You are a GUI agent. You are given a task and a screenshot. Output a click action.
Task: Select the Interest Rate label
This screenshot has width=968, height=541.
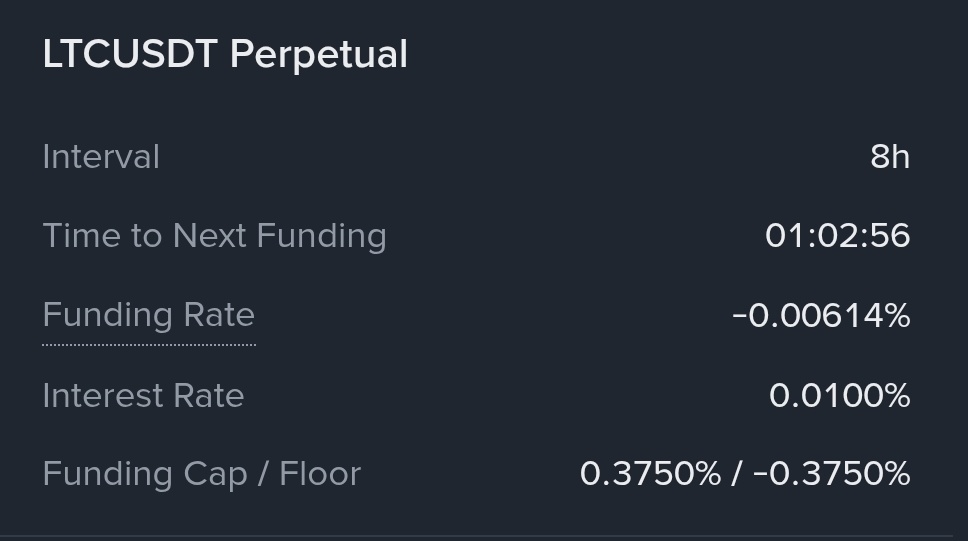(x=143, y=396)
